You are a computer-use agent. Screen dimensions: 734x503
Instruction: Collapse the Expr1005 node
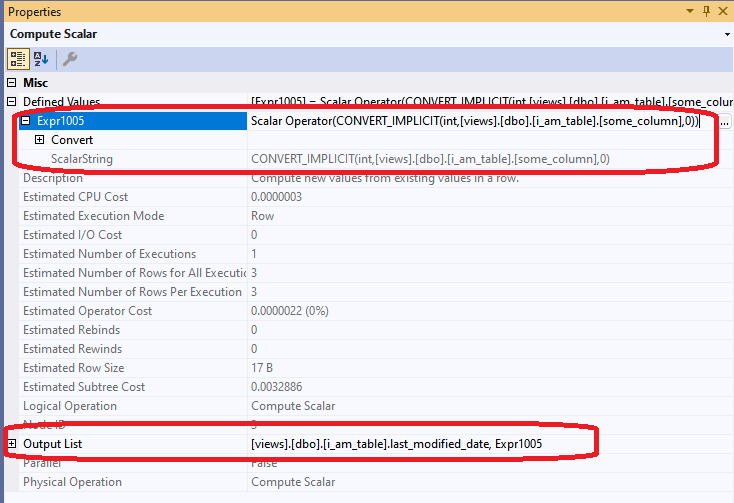[x=25, y=121]
